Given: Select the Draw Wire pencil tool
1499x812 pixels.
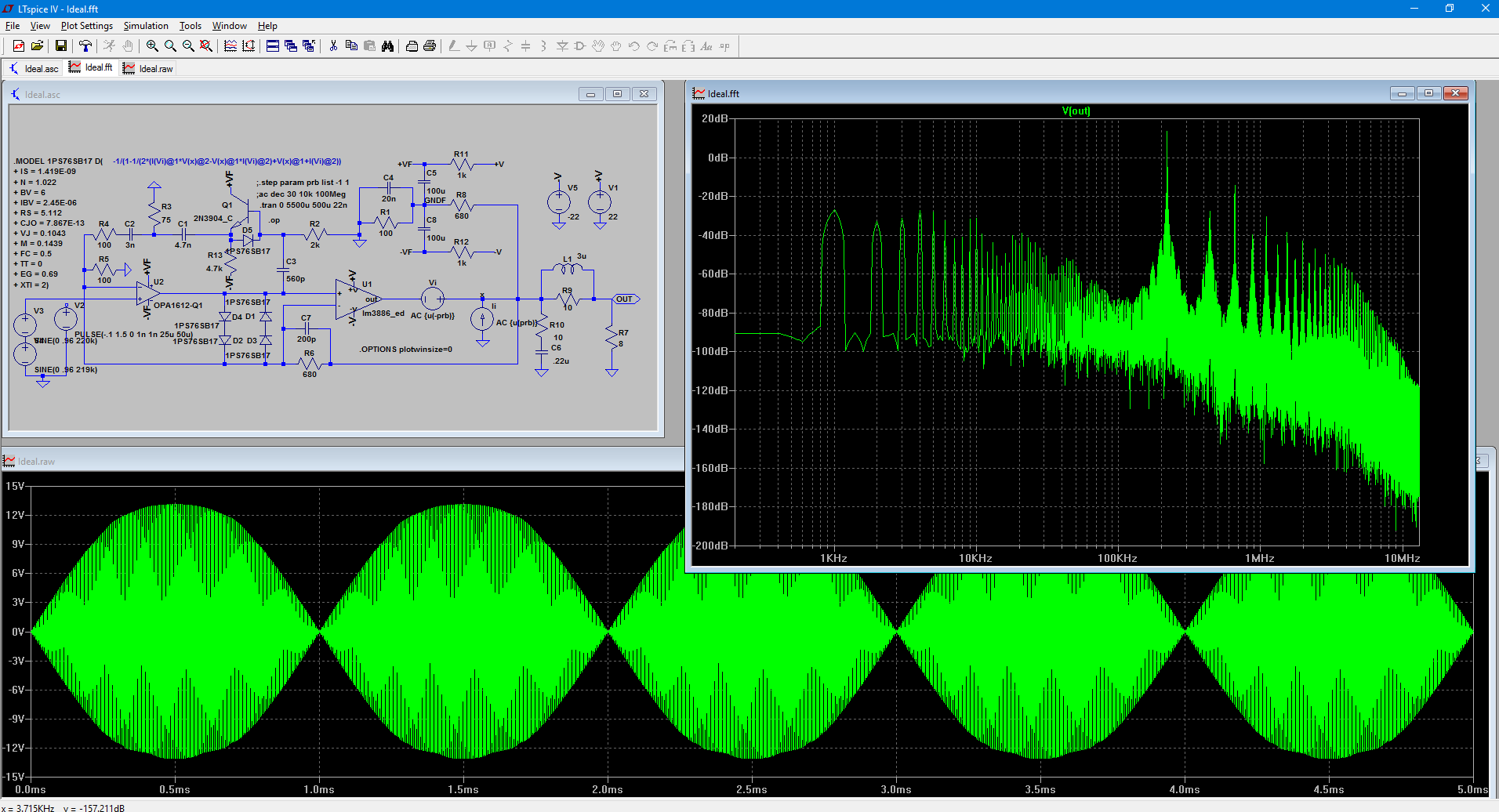Looking at the screenshot, I should point(454,46).
